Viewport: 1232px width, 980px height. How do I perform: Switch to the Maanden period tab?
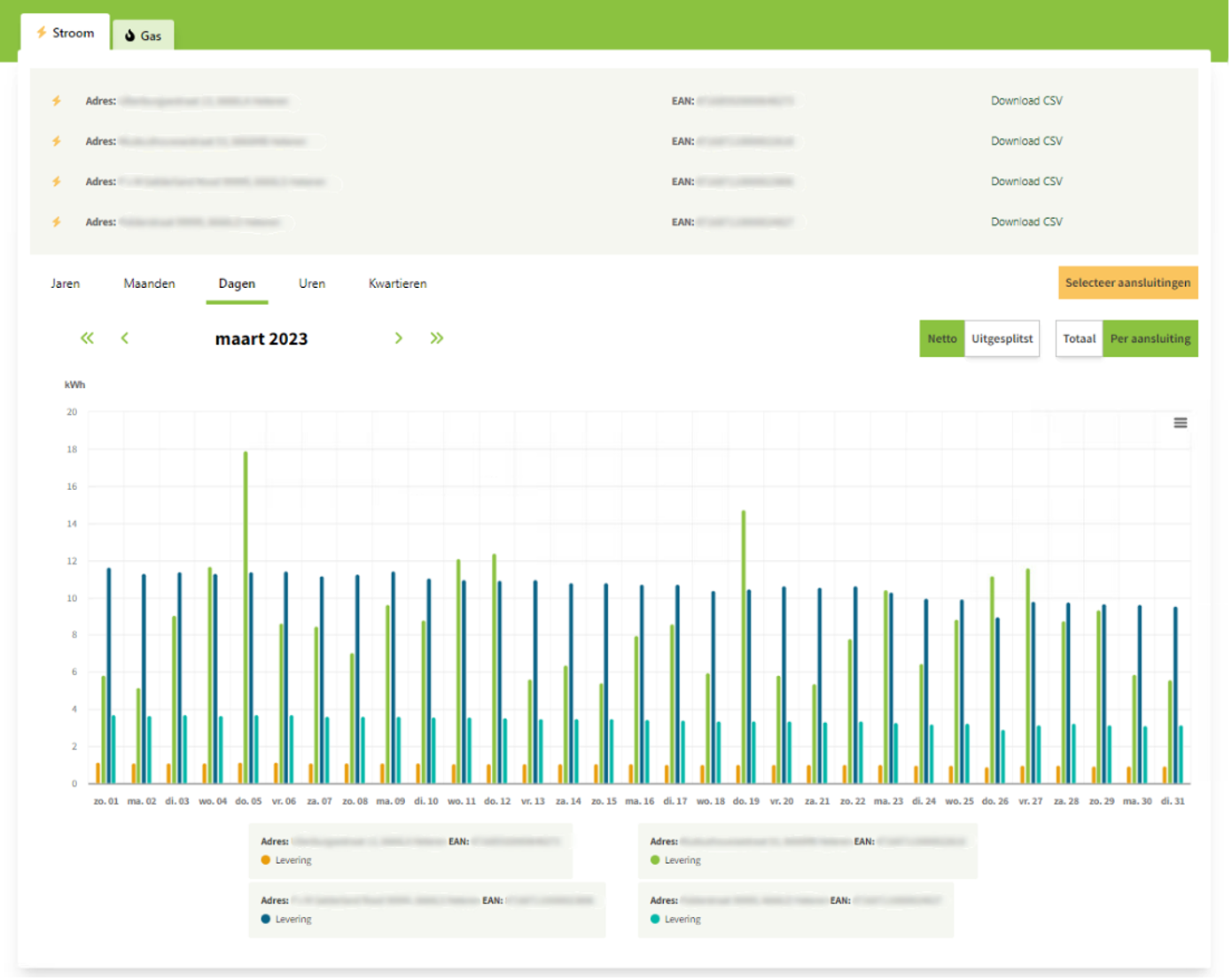coord(149,284)
